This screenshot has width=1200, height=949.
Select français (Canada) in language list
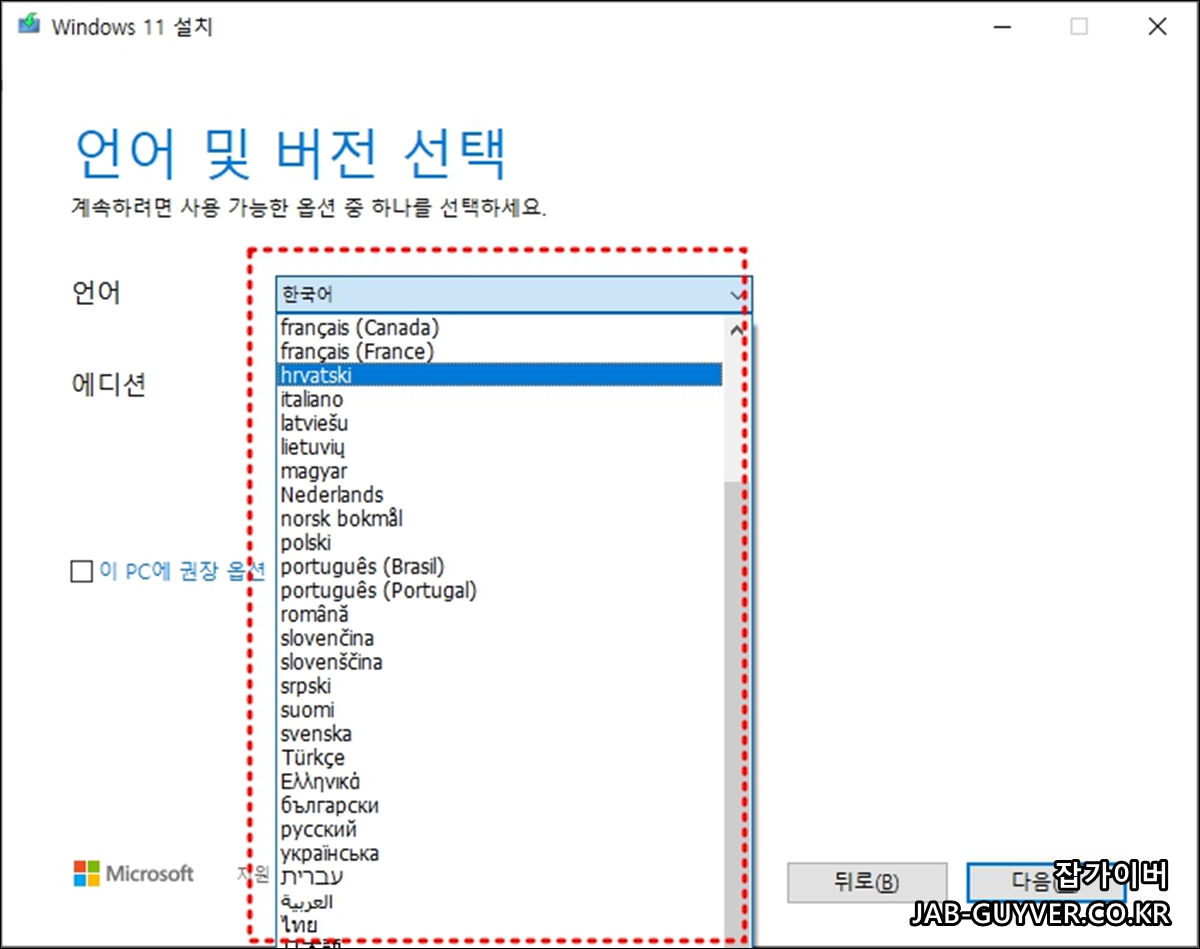click(x=500, y=327)
